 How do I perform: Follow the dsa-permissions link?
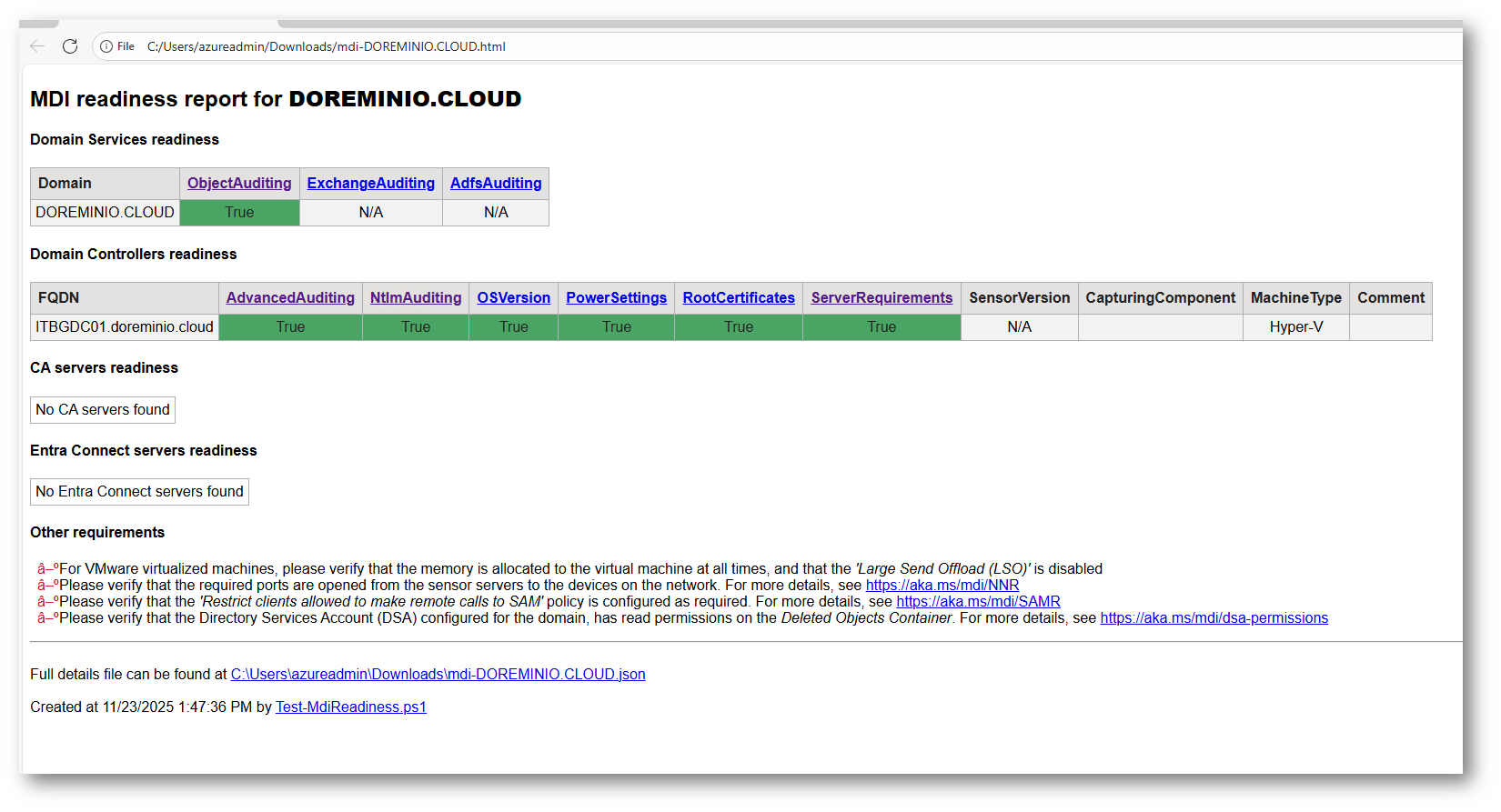1214,618
